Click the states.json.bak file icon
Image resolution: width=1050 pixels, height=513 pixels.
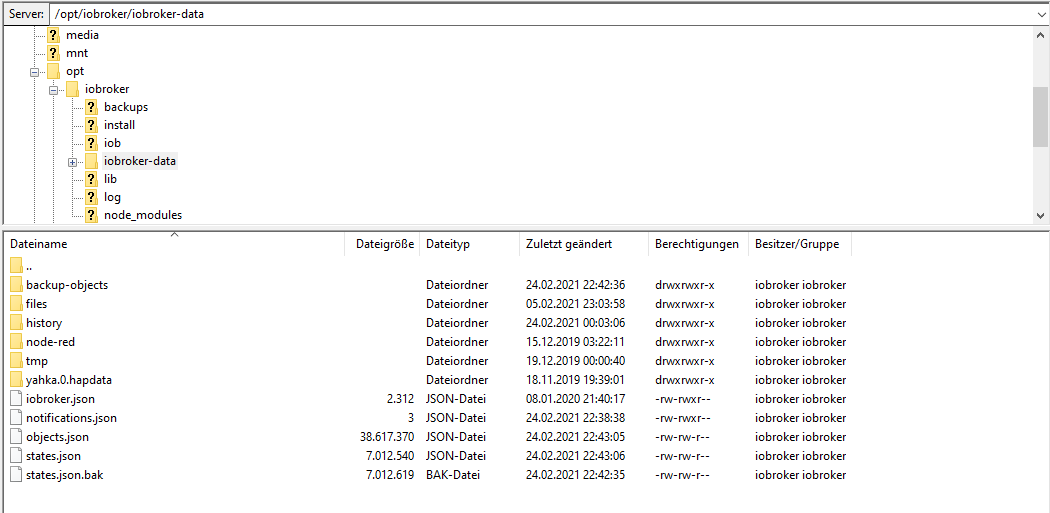tap(16, 475)
